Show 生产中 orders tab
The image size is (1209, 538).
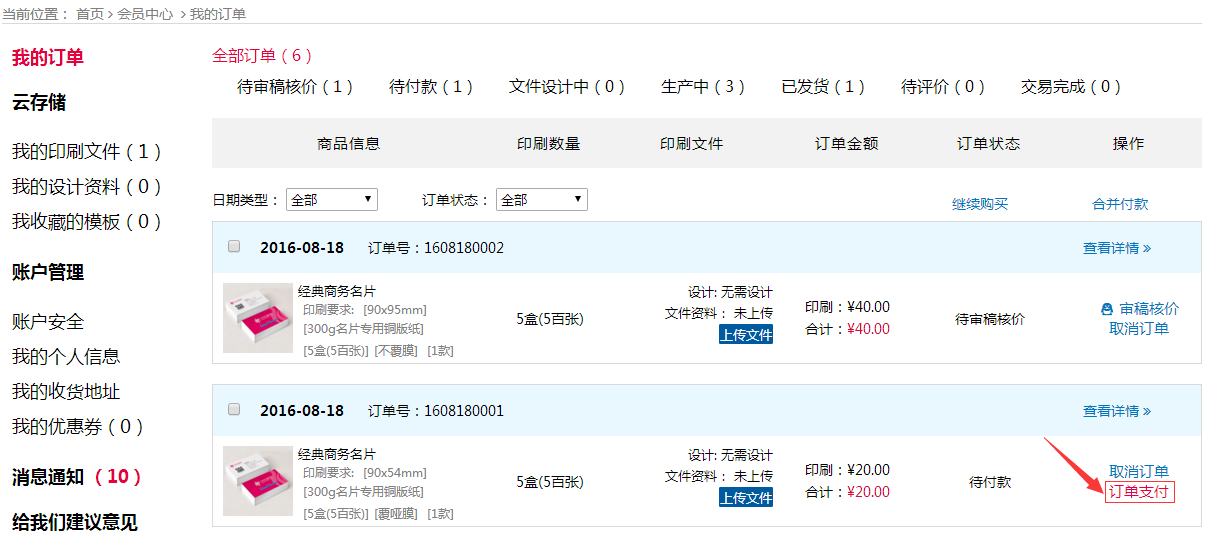click(703, 87)
